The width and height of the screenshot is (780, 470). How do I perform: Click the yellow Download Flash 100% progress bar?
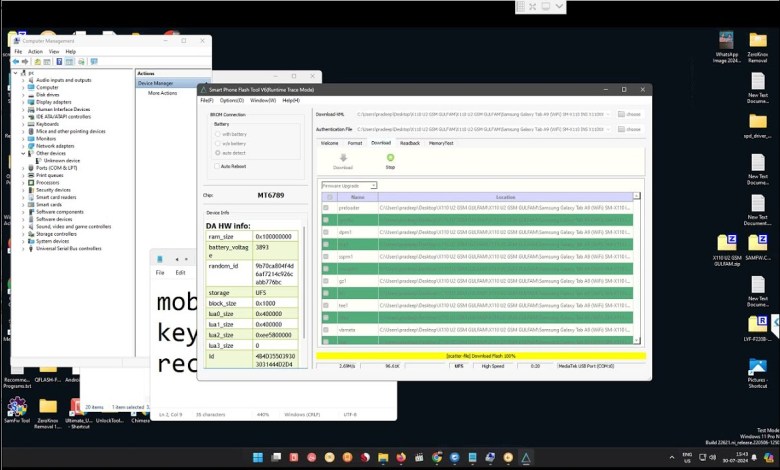(481, 356)
